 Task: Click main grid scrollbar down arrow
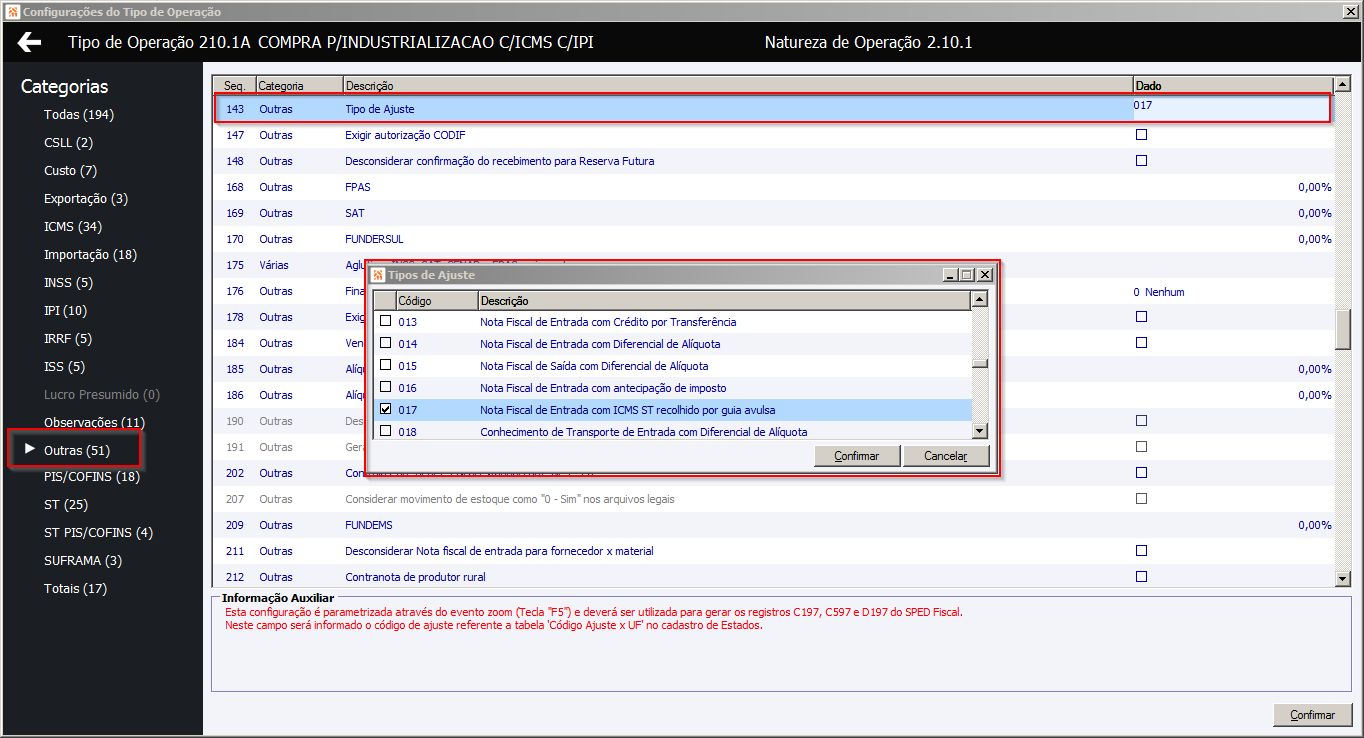1343,579
